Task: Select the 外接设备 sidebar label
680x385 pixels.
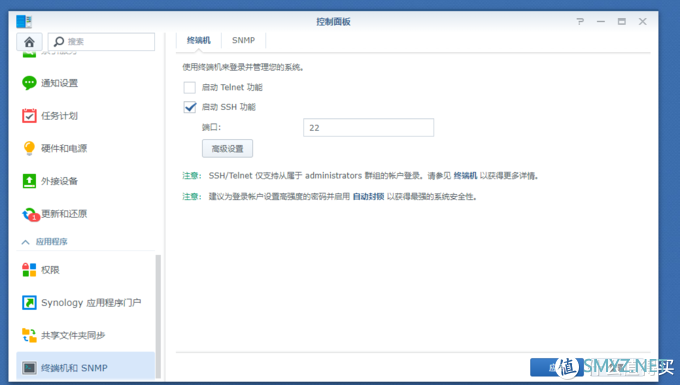Action: (59, 181)
